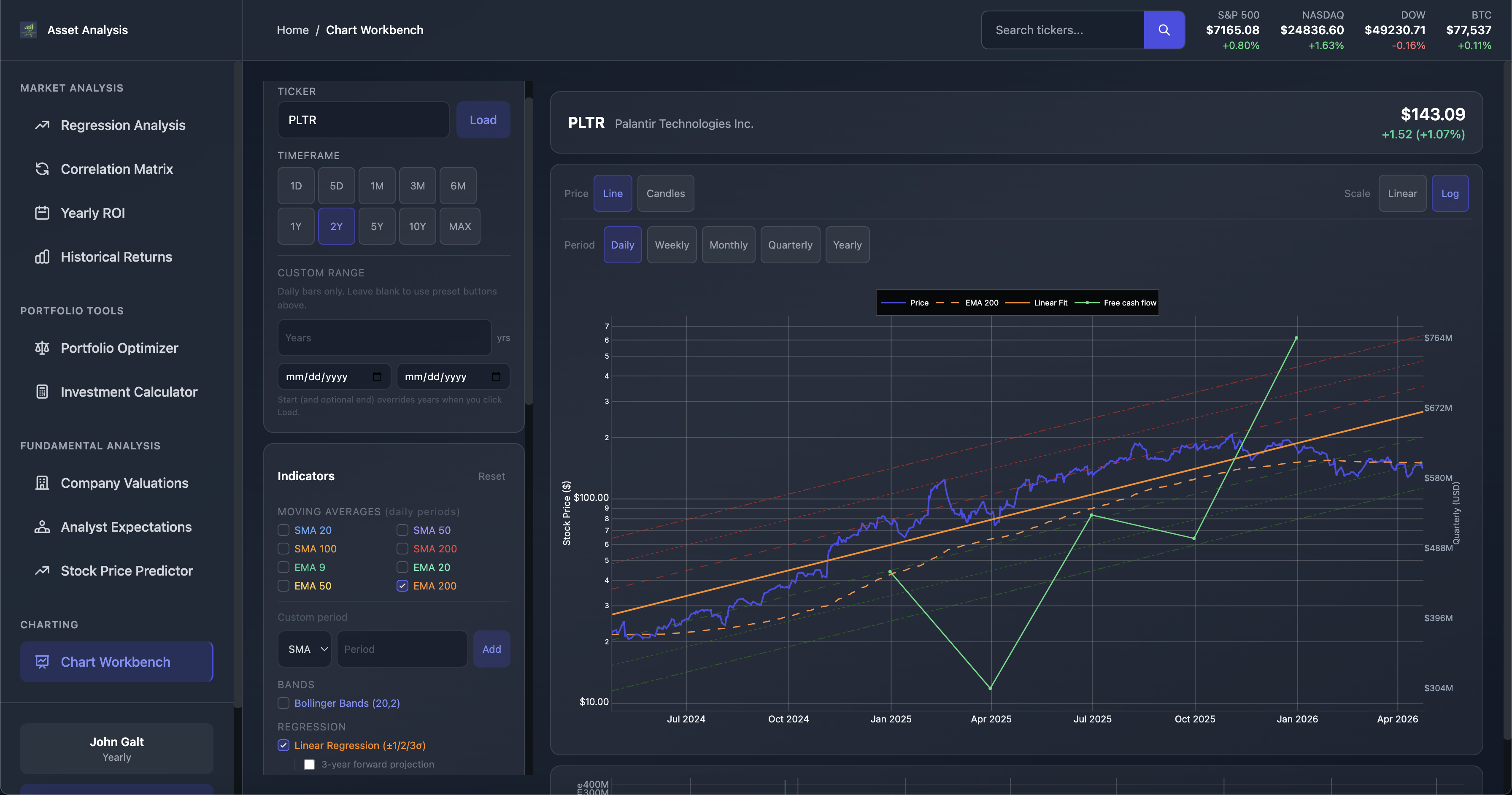
Task: Switch price display to Candles
Action: click(666, 193)
